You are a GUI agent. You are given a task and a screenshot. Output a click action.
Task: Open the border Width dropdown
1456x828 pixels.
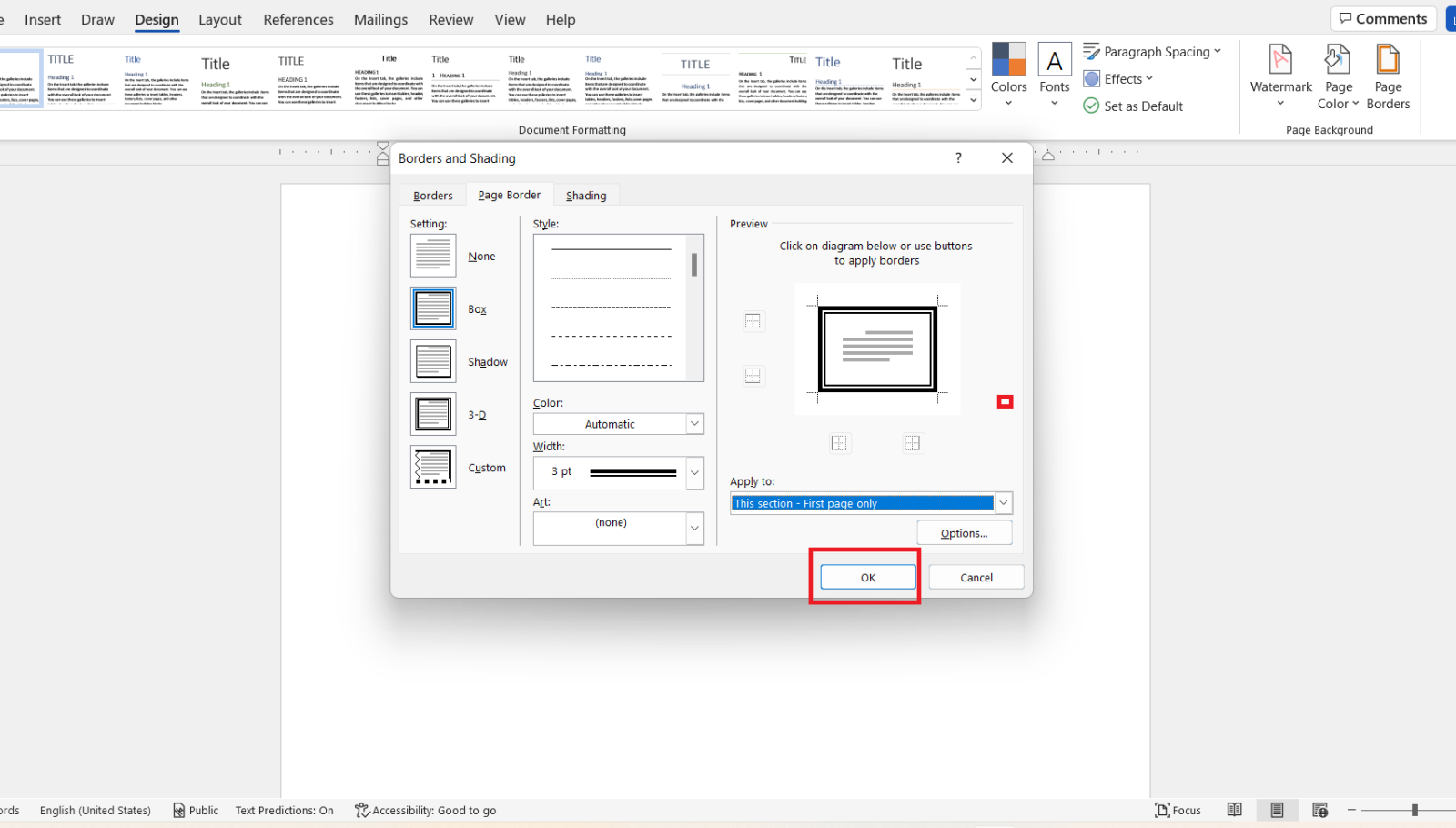[x=694, y=473]
